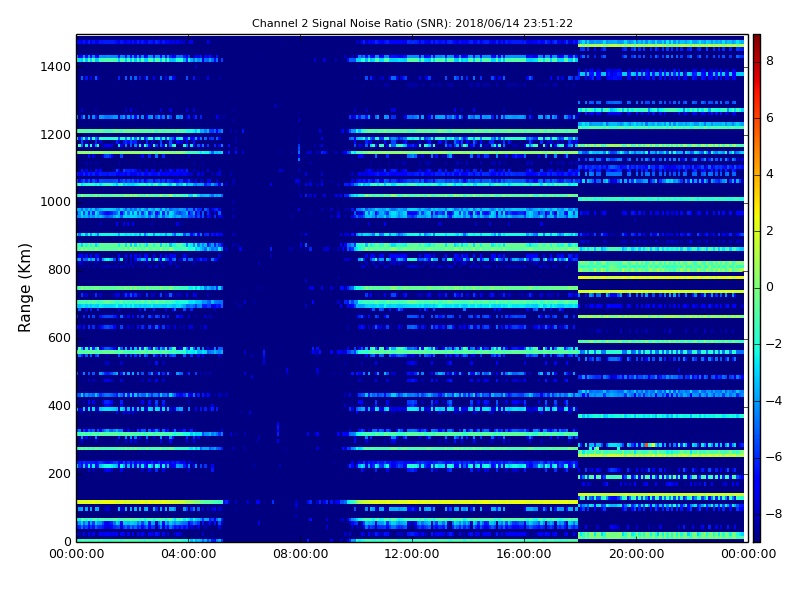Click the 800 tick label on the range axis
800x600 pixels.
pos(59,270)
